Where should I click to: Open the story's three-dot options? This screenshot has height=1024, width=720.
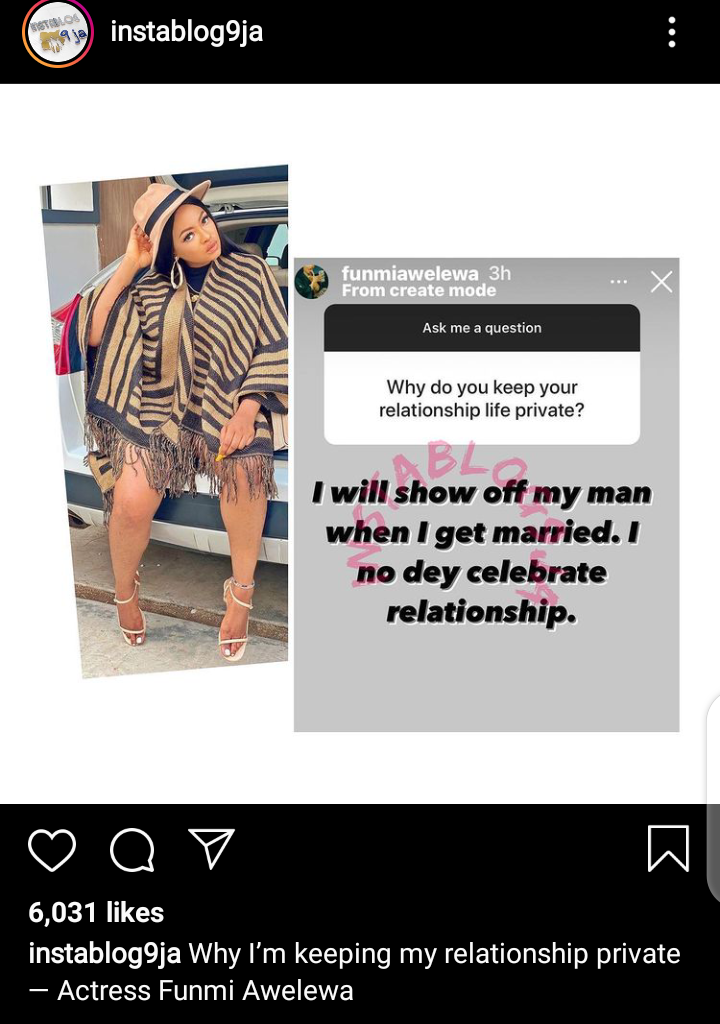pos(618,282)
